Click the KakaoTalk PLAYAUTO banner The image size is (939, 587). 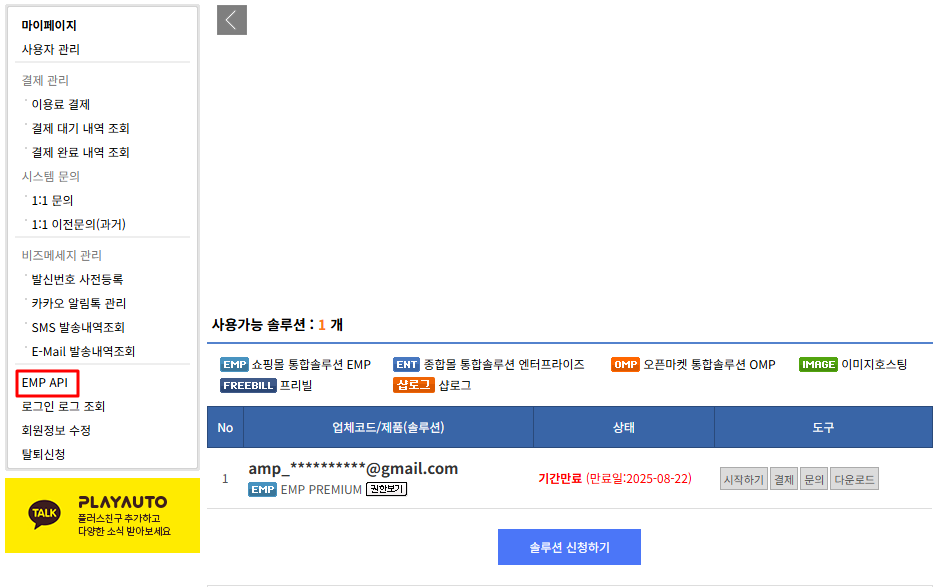tap(102, 515)
